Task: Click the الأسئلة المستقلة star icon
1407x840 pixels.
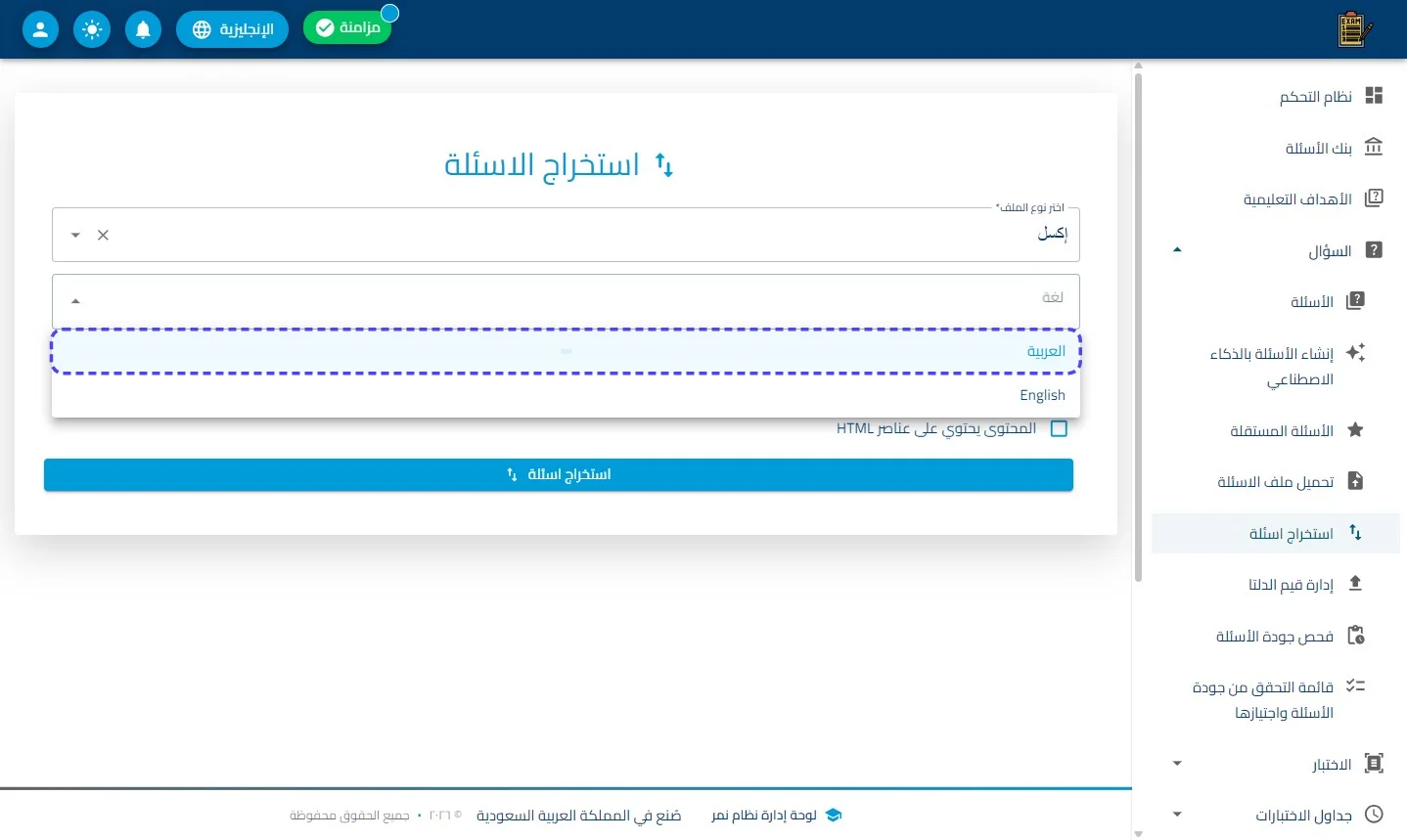Action: [1355, 429]
